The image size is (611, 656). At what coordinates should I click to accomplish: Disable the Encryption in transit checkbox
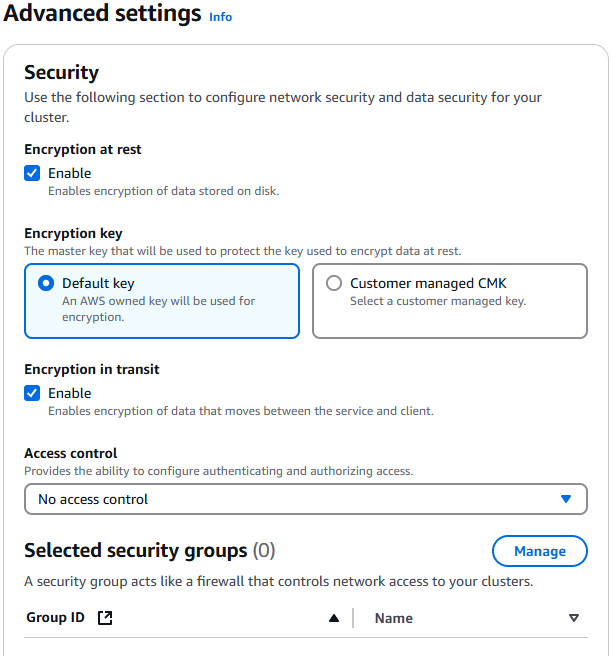coord(33,393)
